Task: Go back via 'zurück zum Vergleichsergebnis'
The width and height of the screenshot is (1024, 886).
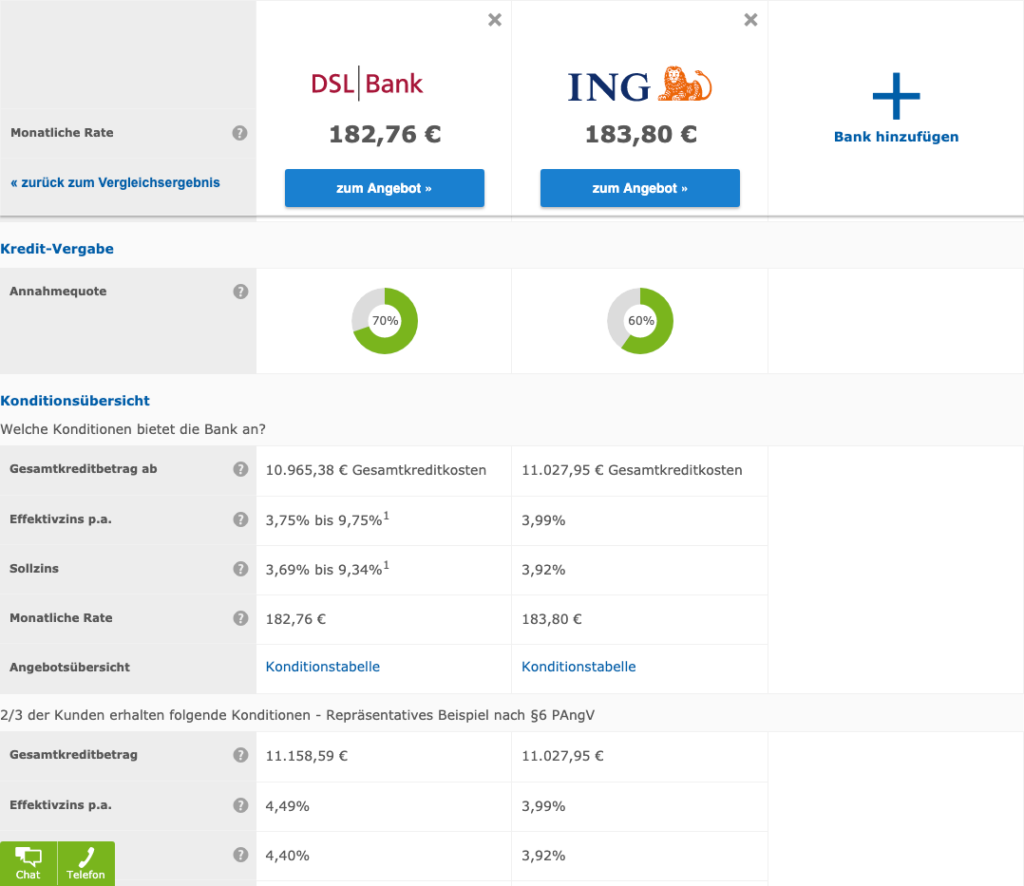Action: click(115, 183)
